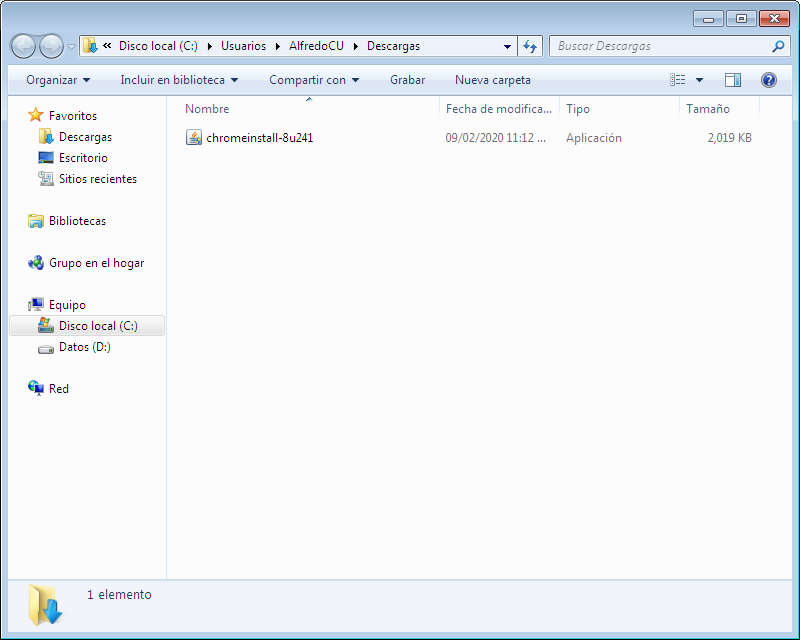The height and width of the screenshot is (640, 800).
Task: Click the Datos (D:) drive icon
Action: 46,349
